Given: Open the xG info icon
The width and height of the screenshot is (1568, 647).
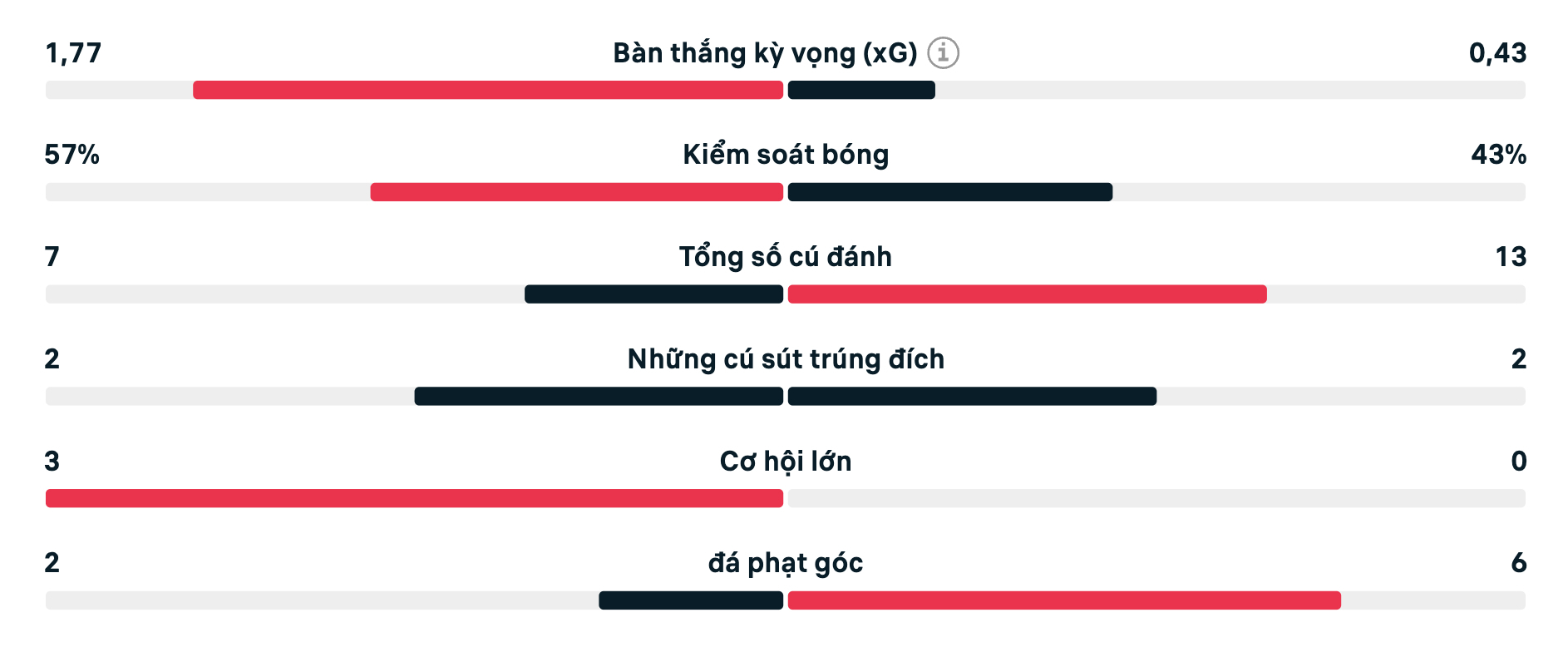Looking at the screenshot, I should point(943,52).
